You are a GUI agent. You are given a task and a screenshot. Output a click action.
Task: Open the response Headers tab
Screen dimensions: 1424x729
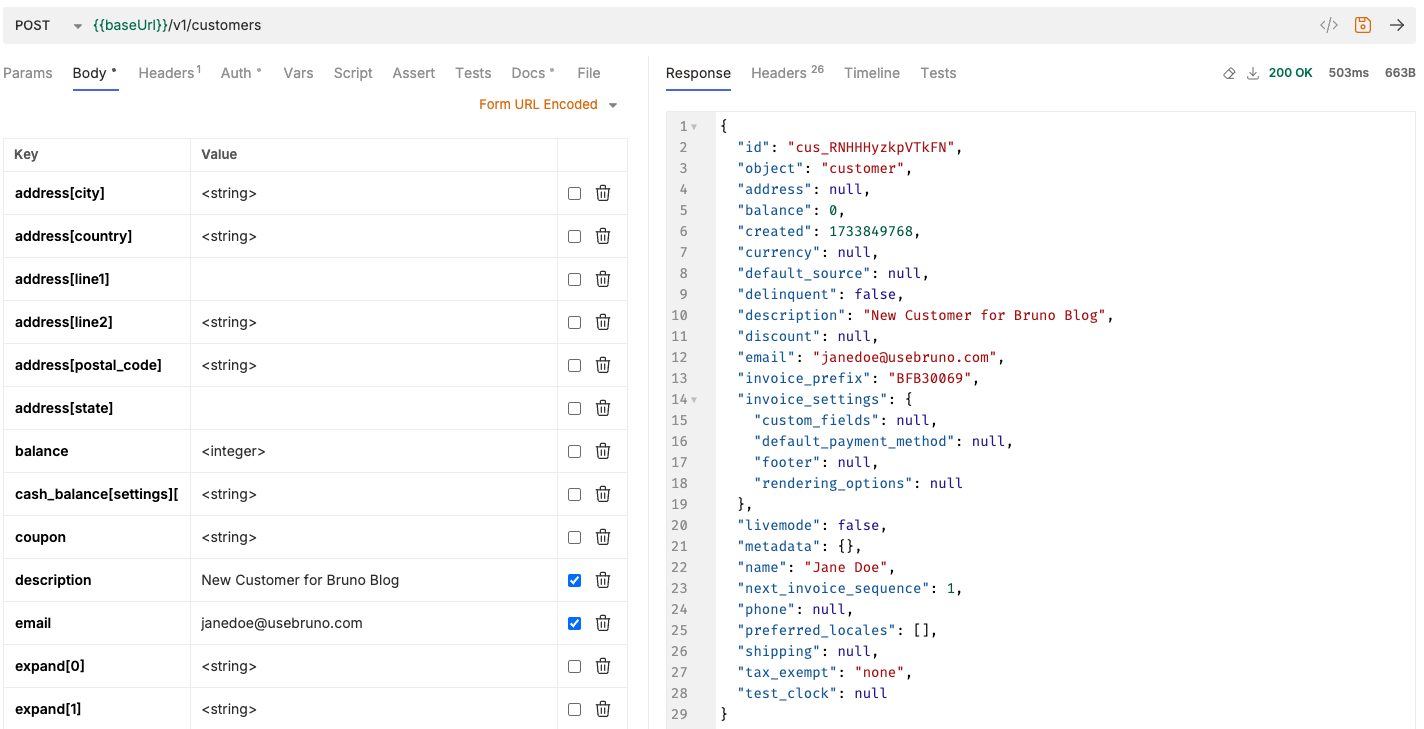787,73
